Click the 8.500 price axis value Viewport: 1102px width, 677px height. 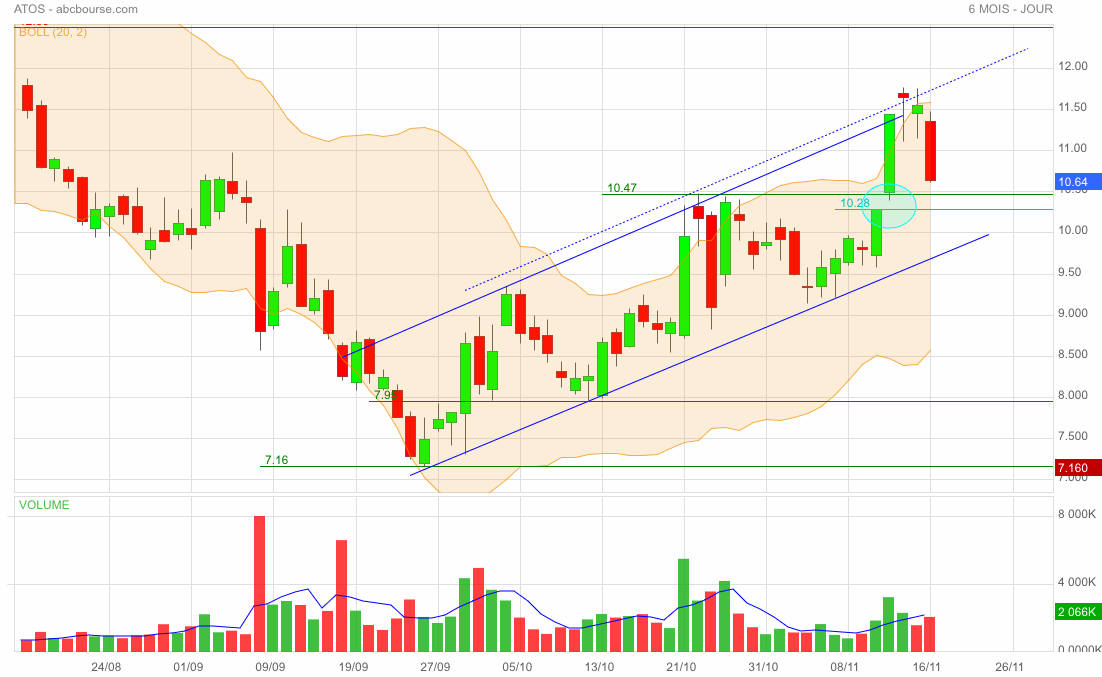(1072, 354)
